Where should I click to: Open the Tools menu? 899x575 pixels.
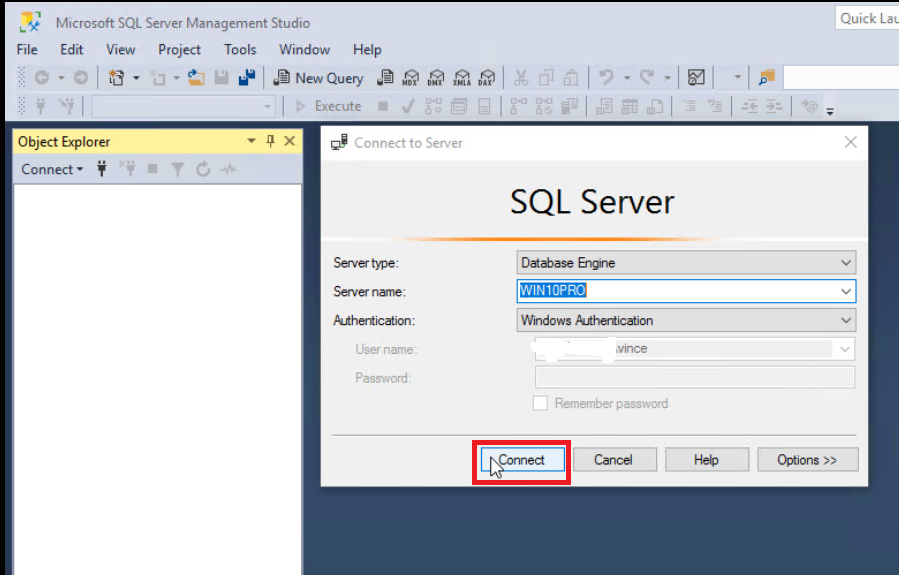coord(240,50)
